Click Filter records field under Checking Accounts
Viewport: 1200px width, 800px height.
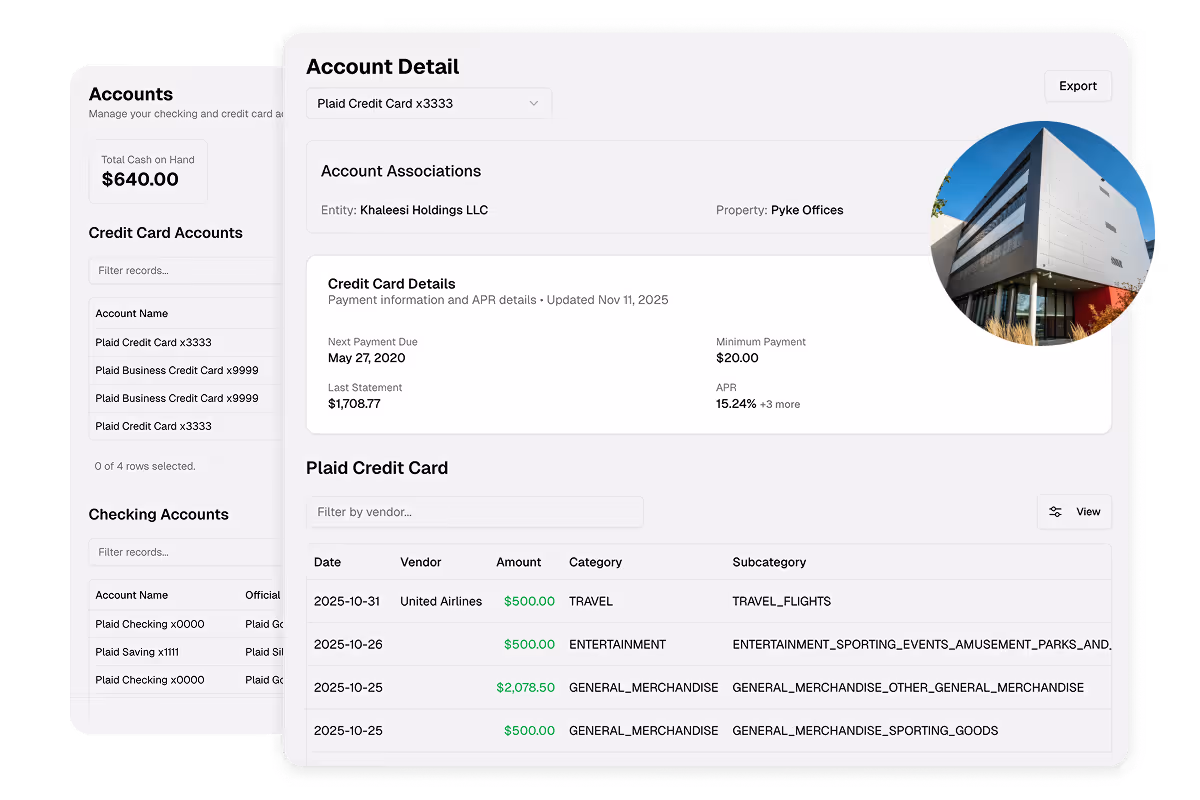pyautogui.click(x=186, y=552)
